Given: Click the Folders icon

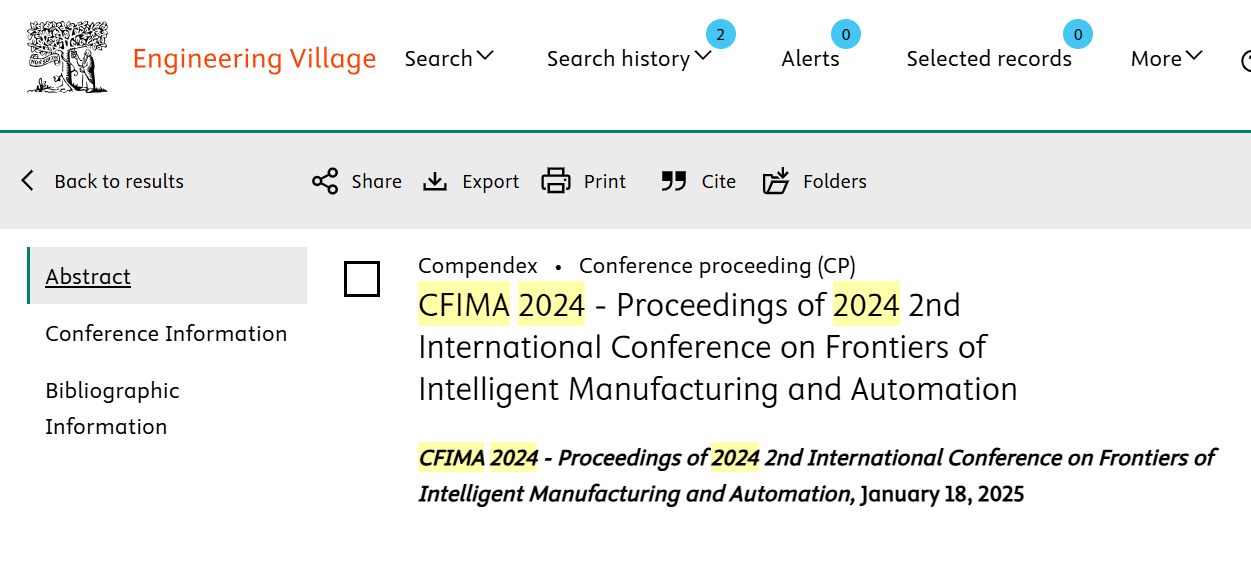Looking at the screenshot, I should (x=776, y=181).
